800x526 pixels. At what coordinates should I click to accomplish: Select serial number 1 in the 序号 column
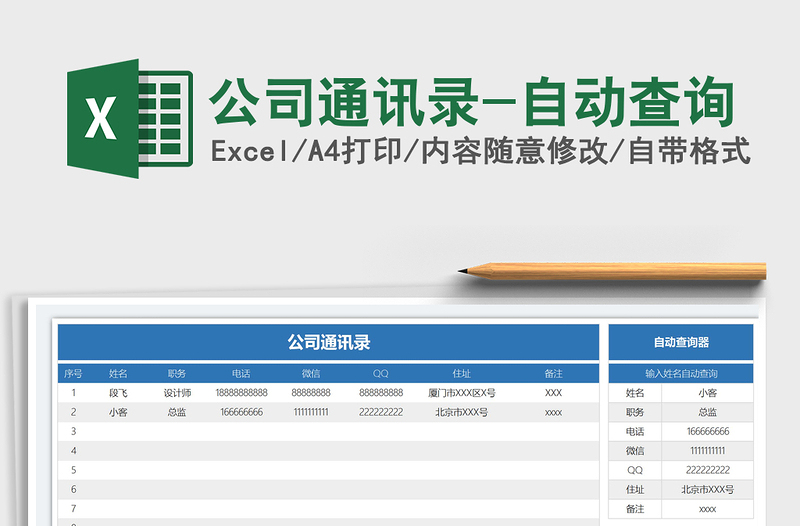click(x=73, y=393)
